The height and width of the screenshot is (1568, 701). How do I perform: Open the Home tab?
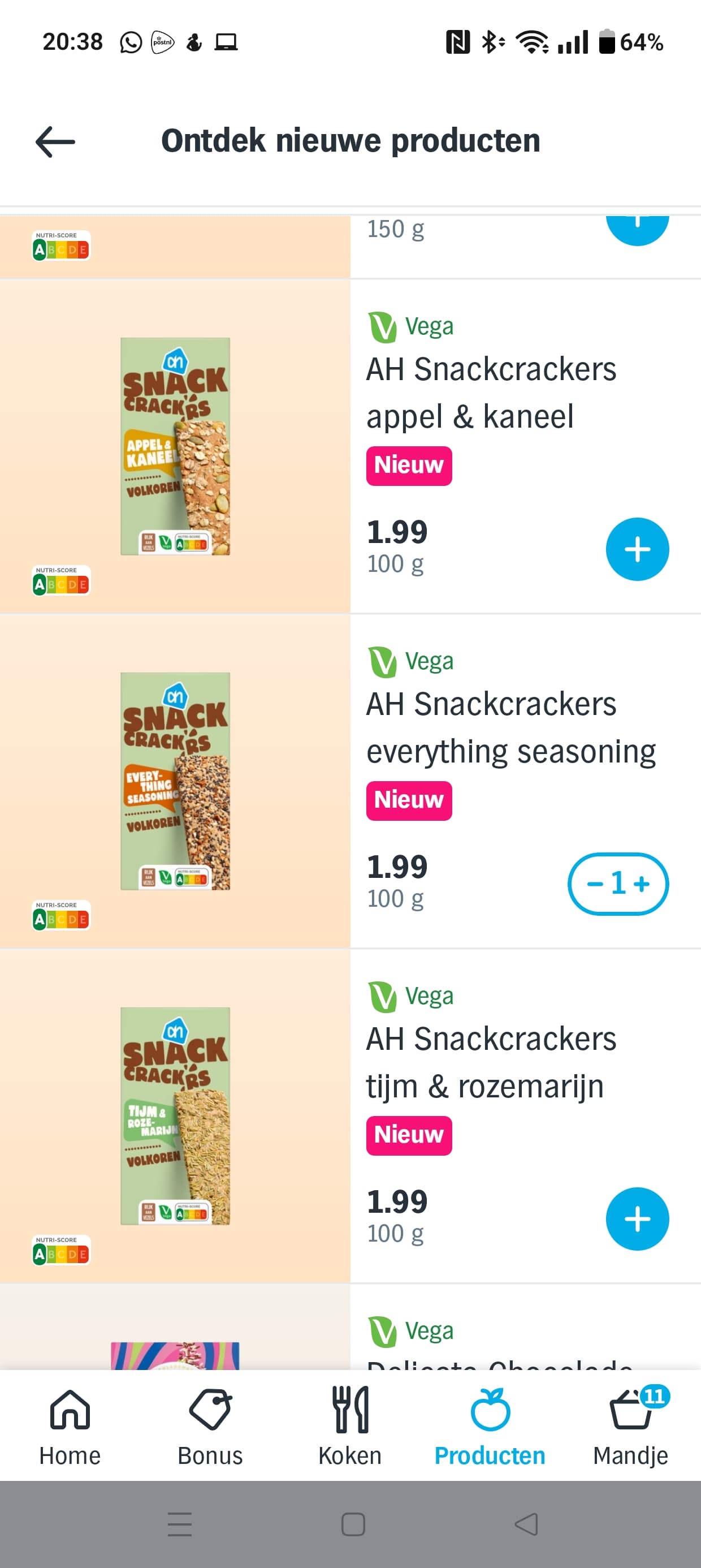(70, 1425)
